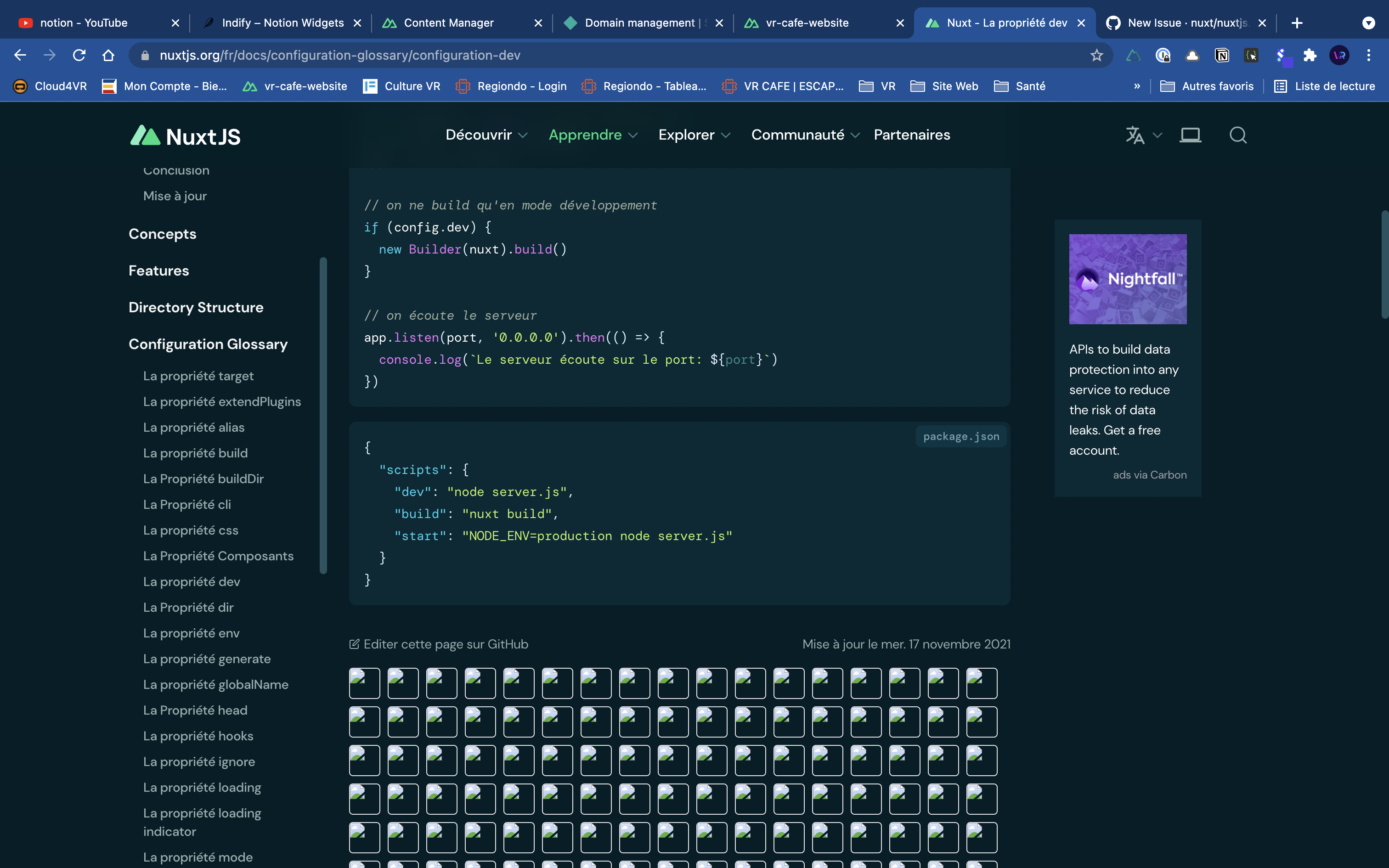Expand the Concepts sidebar section
This screenshot has height=868, width=1389.
163,234
